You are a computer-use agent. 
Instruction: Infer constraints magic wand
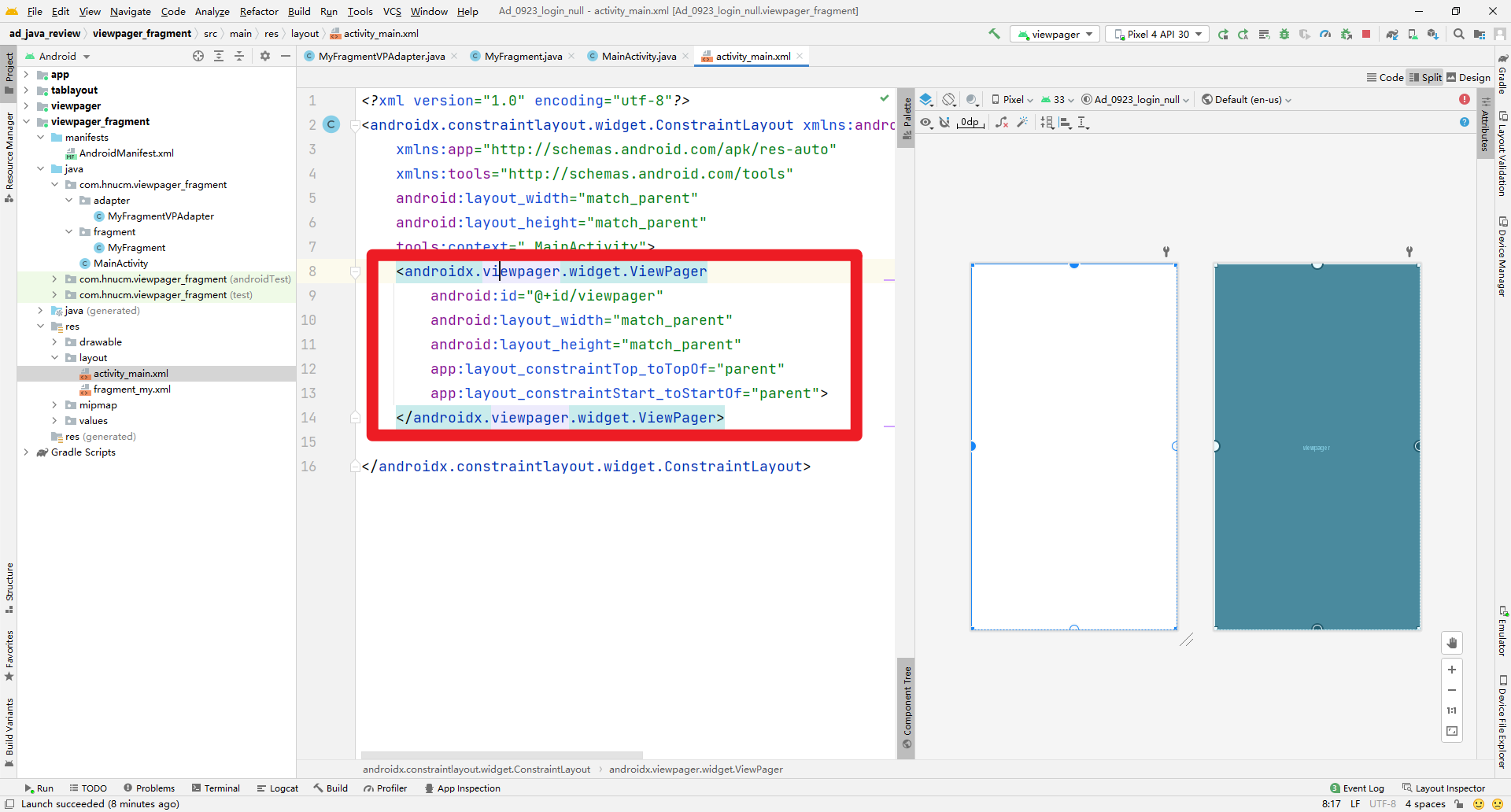pyautogui.click(x=1022, y=122)
